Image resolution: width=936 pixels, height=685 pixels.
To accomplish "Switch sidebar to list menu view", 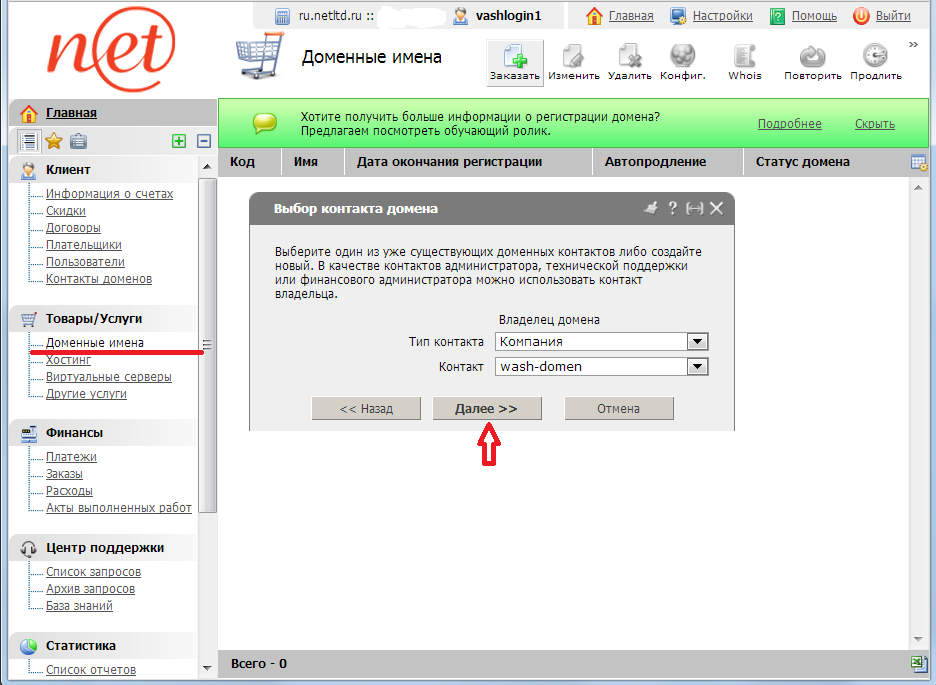I will click(29, 141).
